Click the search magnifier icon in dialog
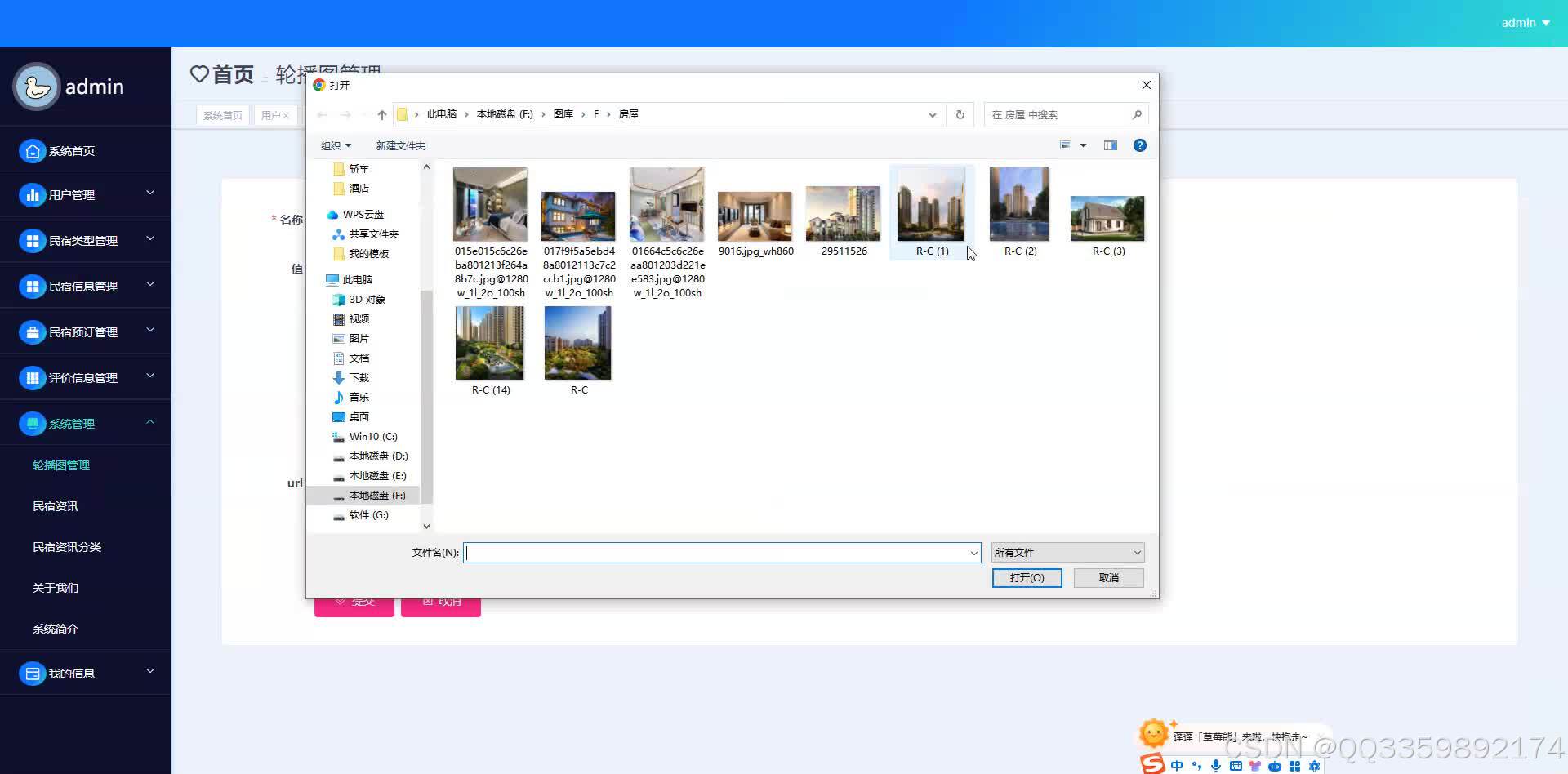1568x774 pixels. pos(1137,115)
